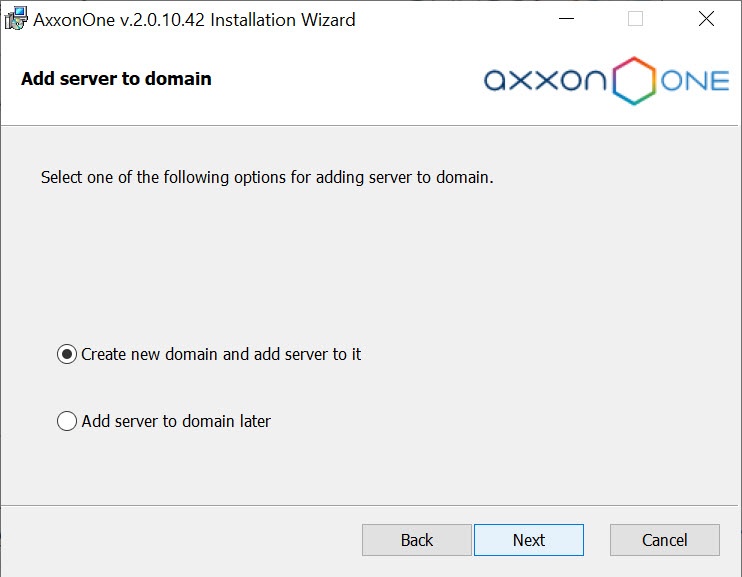Click the "Add server to domain" heading

point(116,79)
